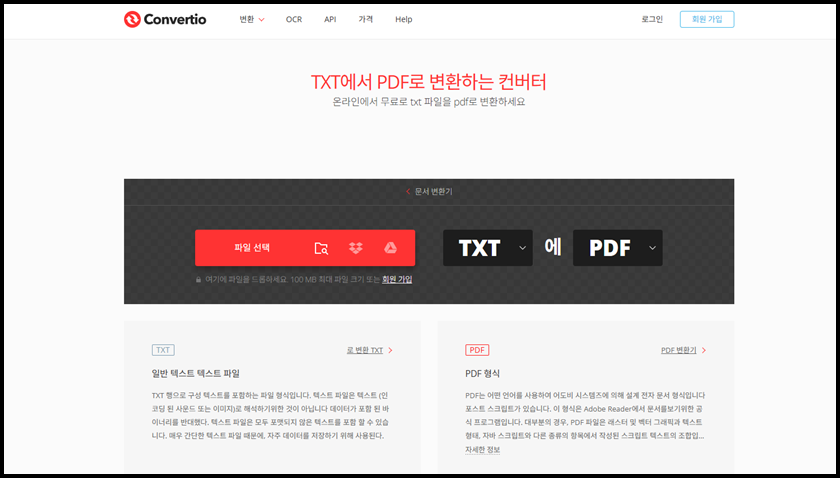Go back to 문서 변환기

(433, 191)
